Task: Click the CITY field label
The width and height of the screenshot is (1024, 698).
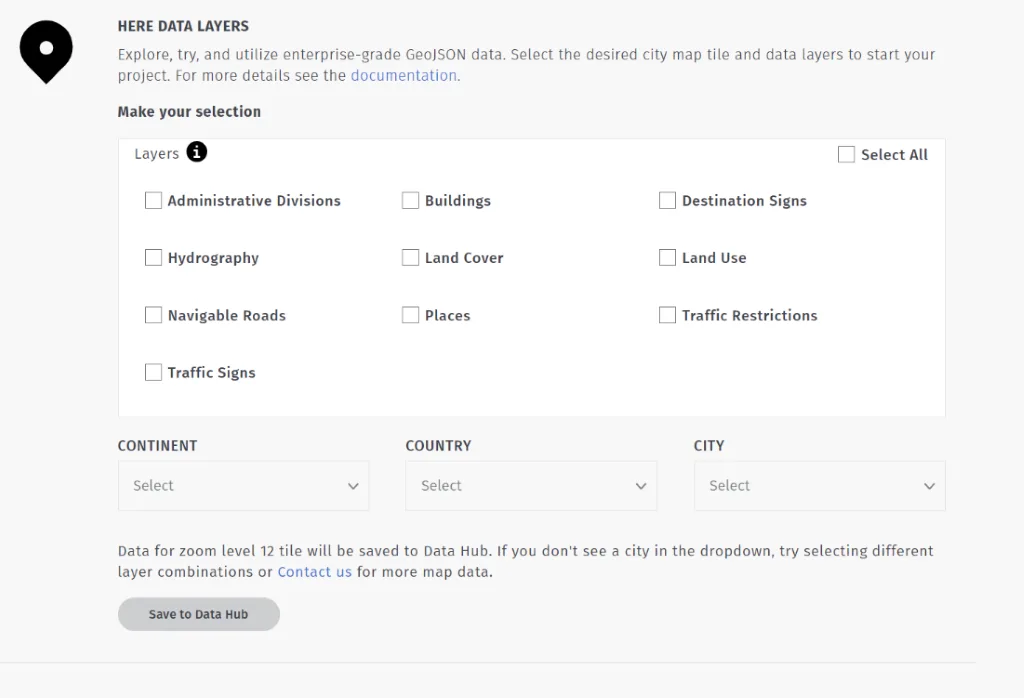Action: [x=709, y=446]
